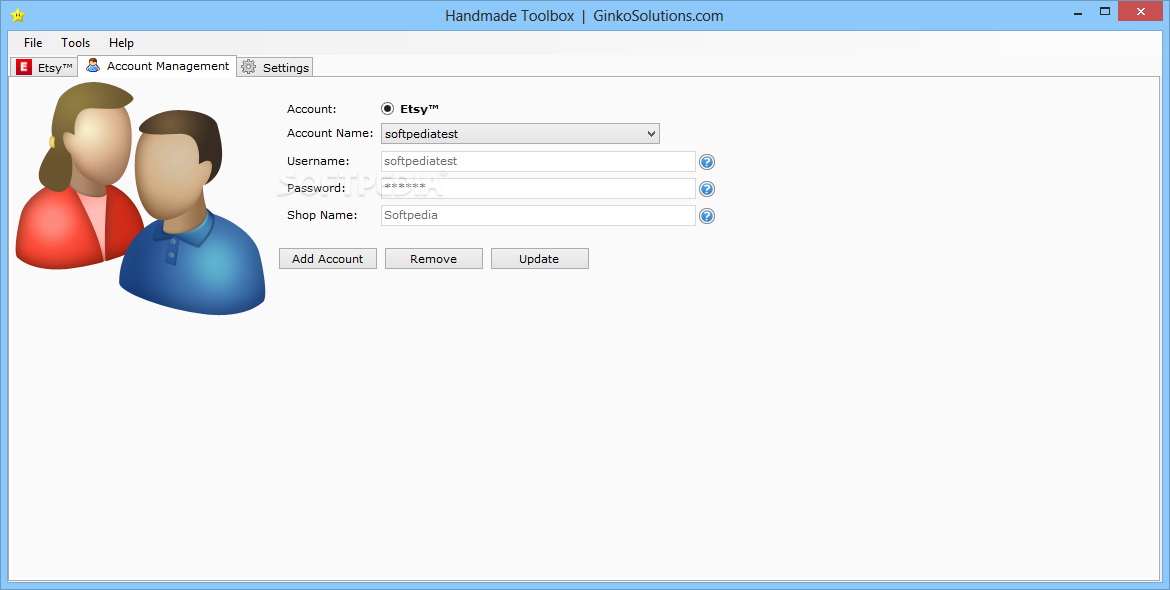The width and height of the screenshot is (1170, 590).
Task: Open the help icon for Shop Name
Action: (707, 216)
